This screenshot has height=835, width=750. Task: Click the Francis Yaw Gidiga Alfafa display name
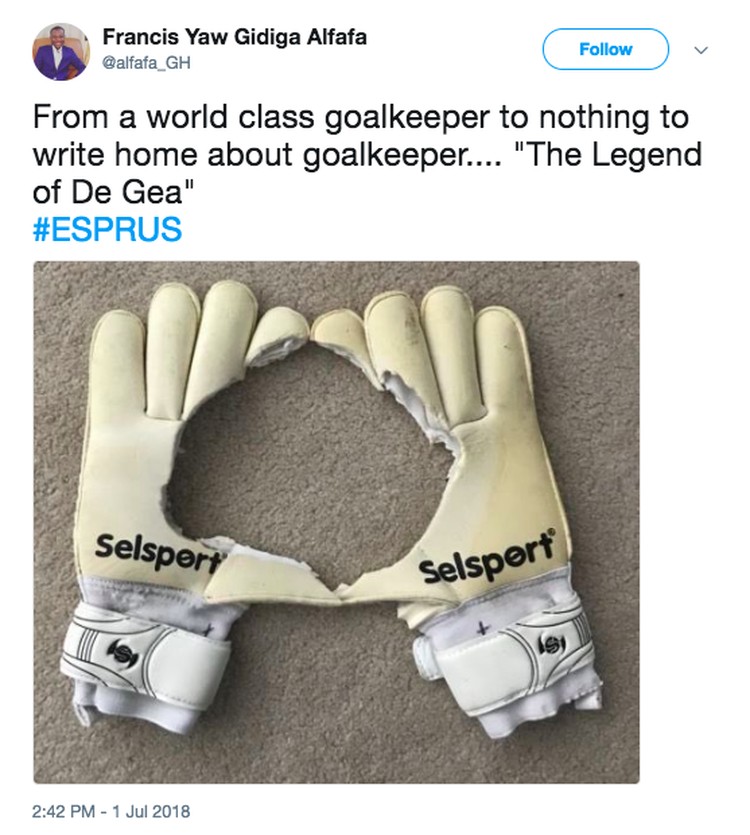coord(234,37)
